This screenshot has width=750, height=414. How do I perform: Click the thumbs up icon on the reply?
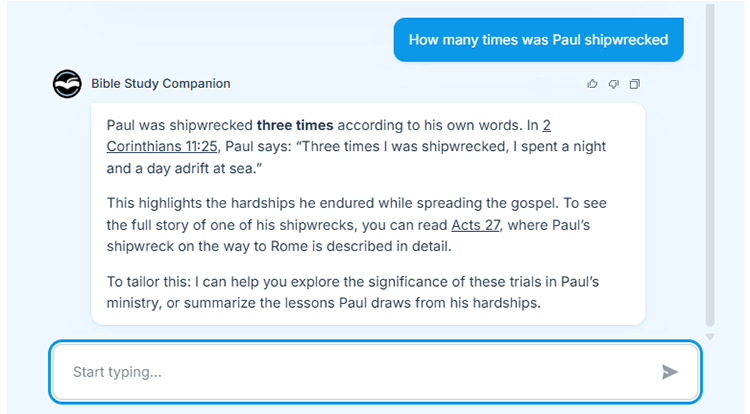tap(592, 84)
